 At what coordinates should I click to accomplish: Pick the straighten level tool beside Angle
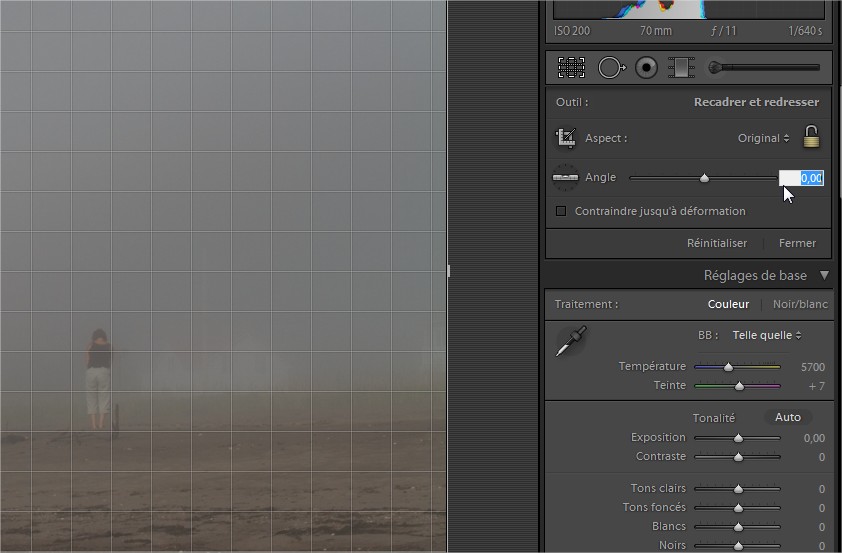coord(565,178)
